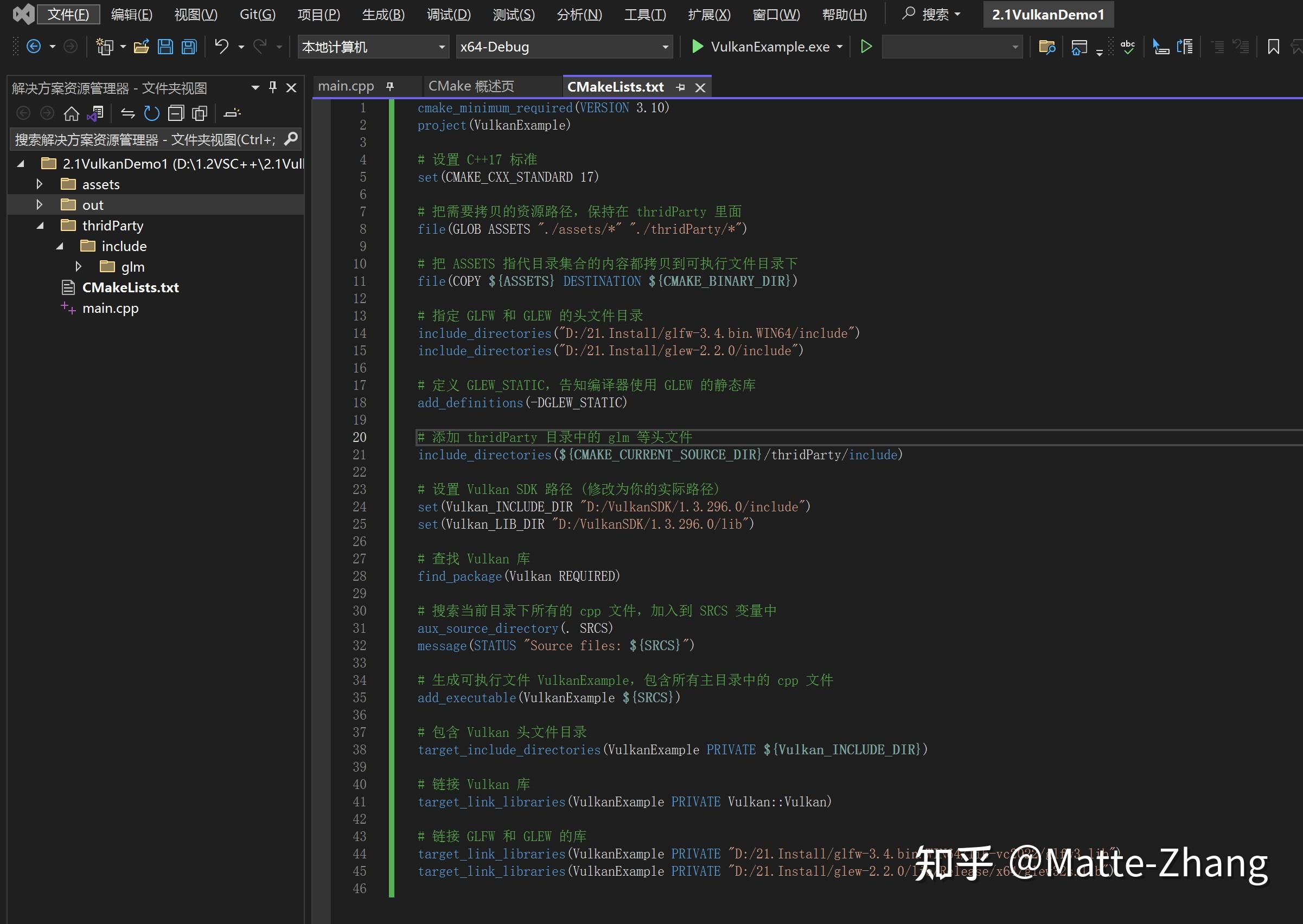The image size is (1303, 924).
Task: Switch to the CMake 概述页 tab
Action: pos(471,86)
